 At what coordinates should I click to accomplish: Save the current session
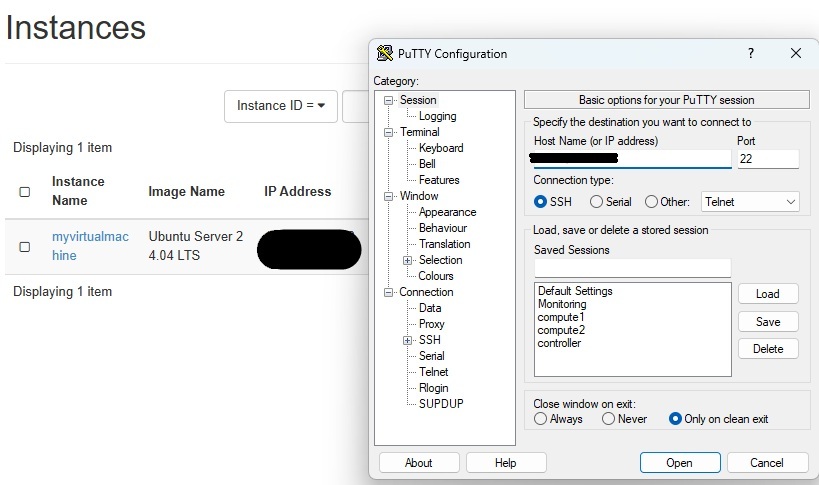(x=768, y=322)
